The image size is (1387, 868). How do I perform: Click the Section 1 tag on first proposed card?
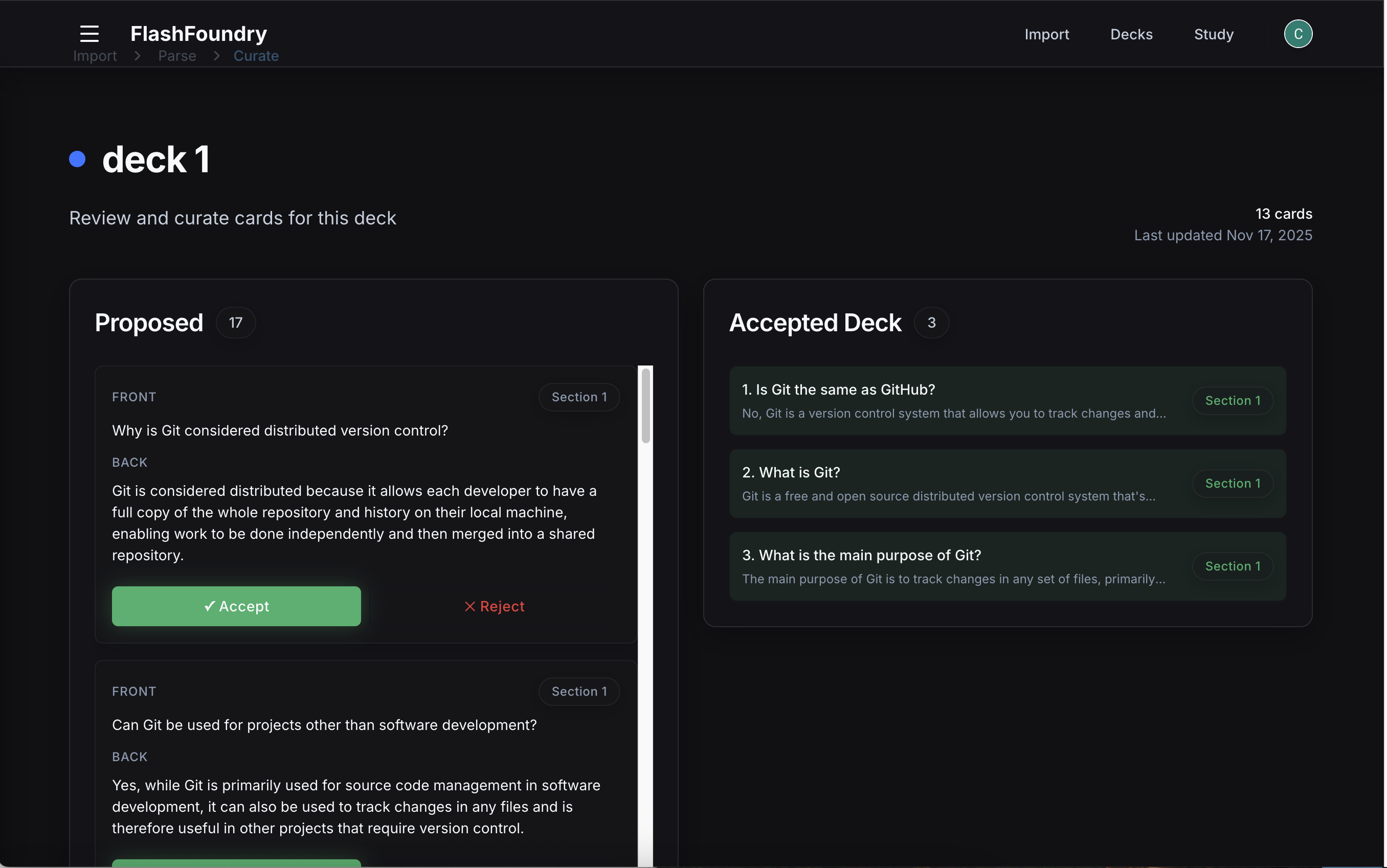click(578, 397)
